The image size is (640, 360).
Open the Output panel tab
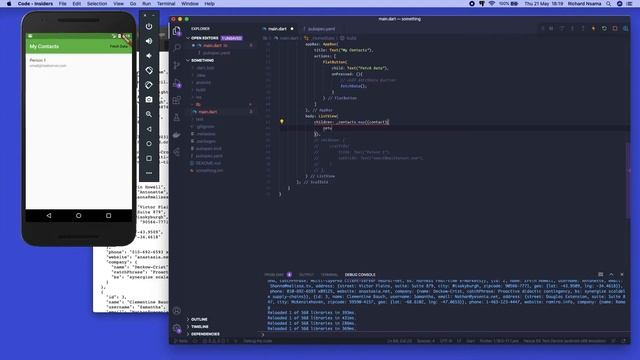tap(307, 275)
